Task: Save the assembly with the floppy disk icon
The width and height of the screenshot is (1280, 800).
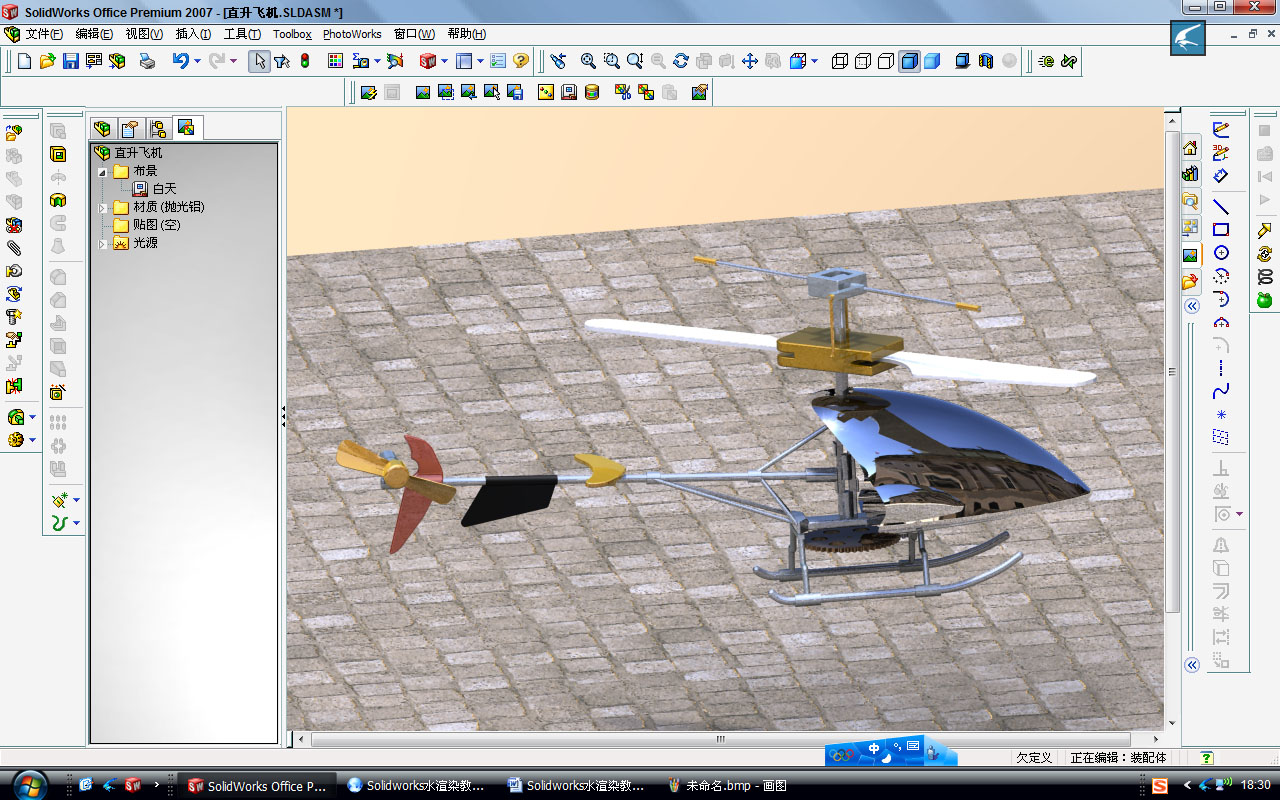Action: (x=71, y=61)
